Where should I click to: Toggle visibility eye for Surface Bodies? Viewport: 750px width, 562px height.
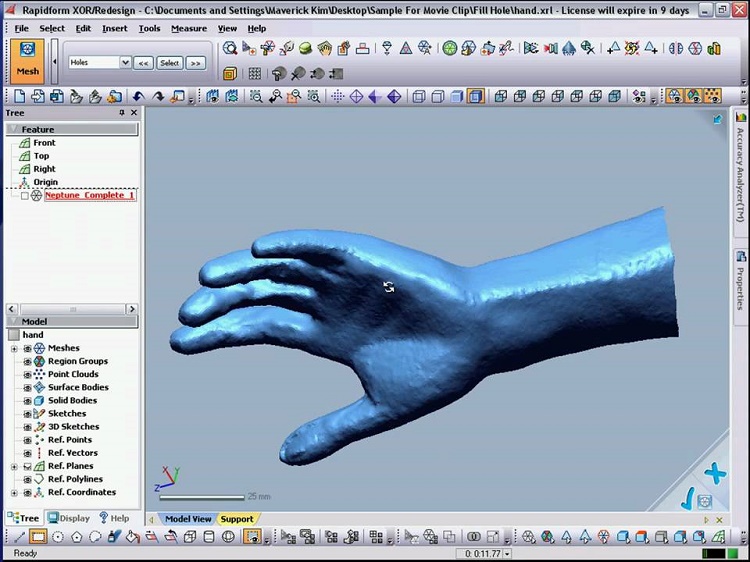tap(27, 388)
